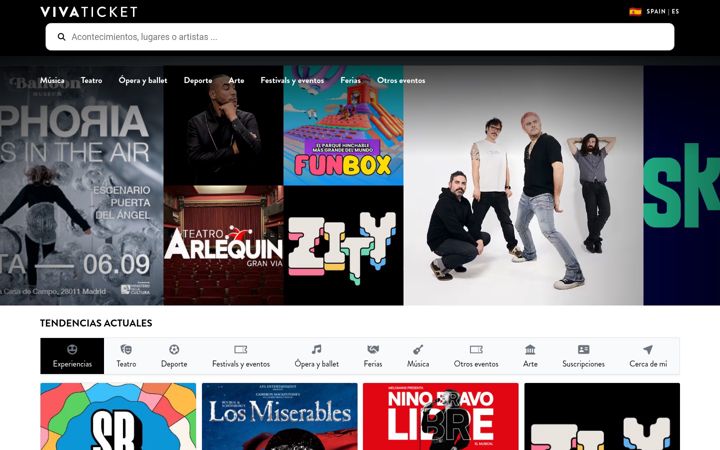Select the Música trend tab label
This screenshot has width=720, height=450.
click(x=418, y=364)
